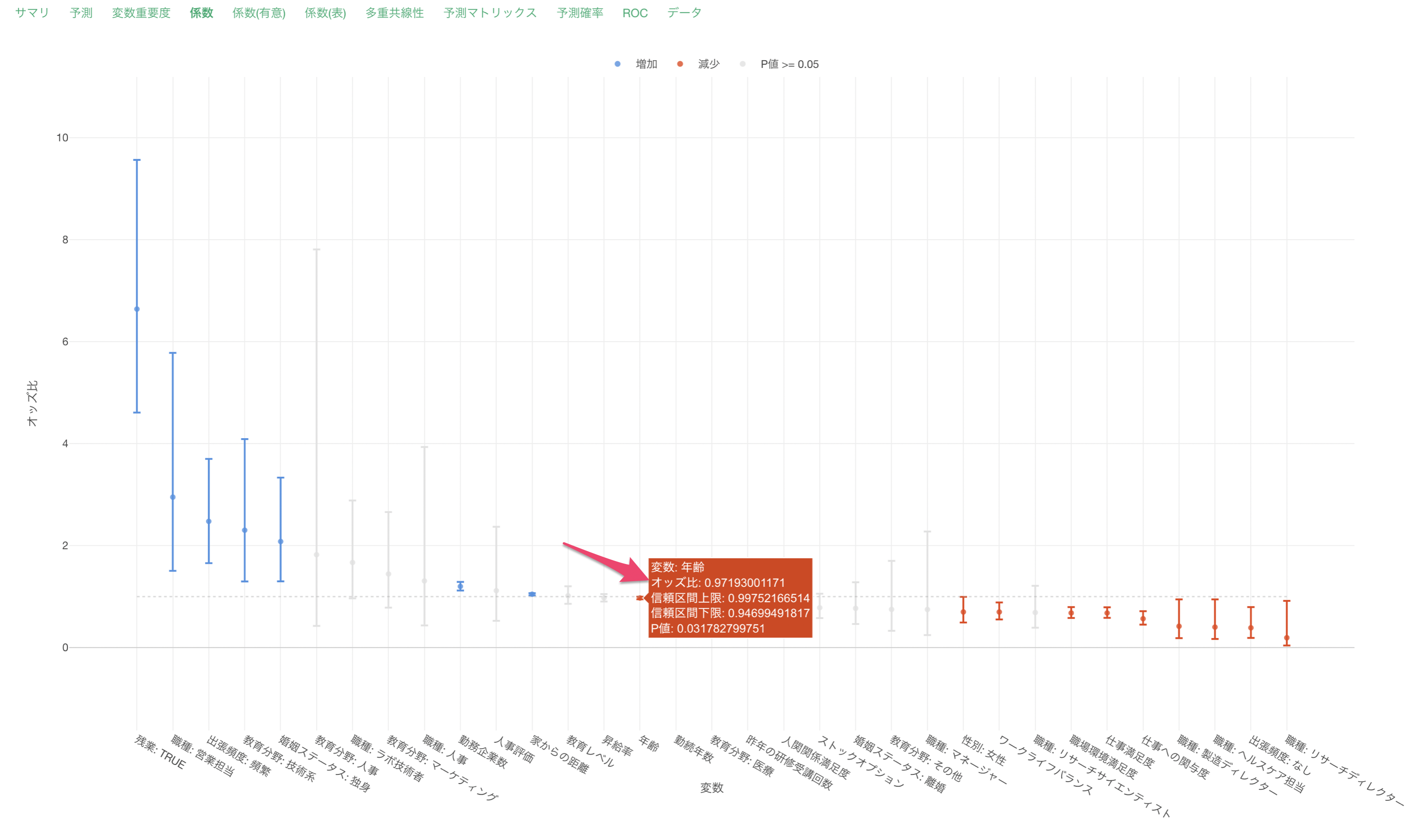
Task: Click the 婚姻ステータス: 独身 data point
Action: 281,542
